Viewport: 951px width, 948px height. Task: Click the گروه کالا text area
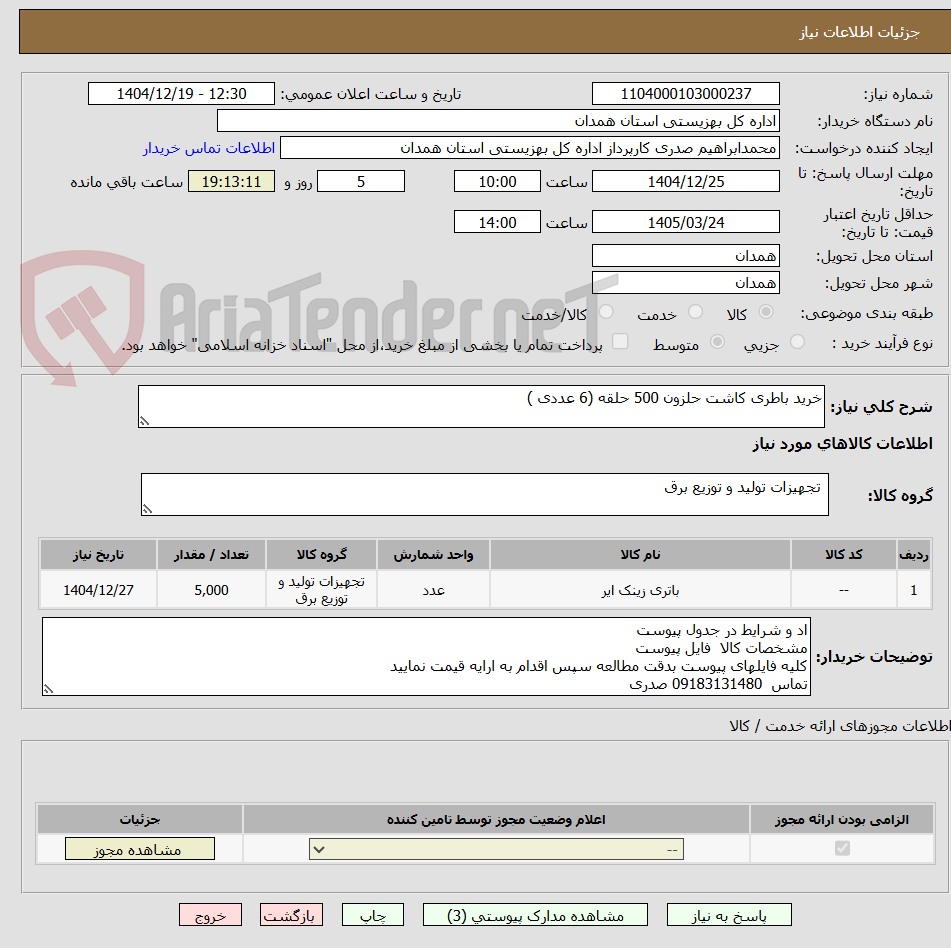pos(485,494)
